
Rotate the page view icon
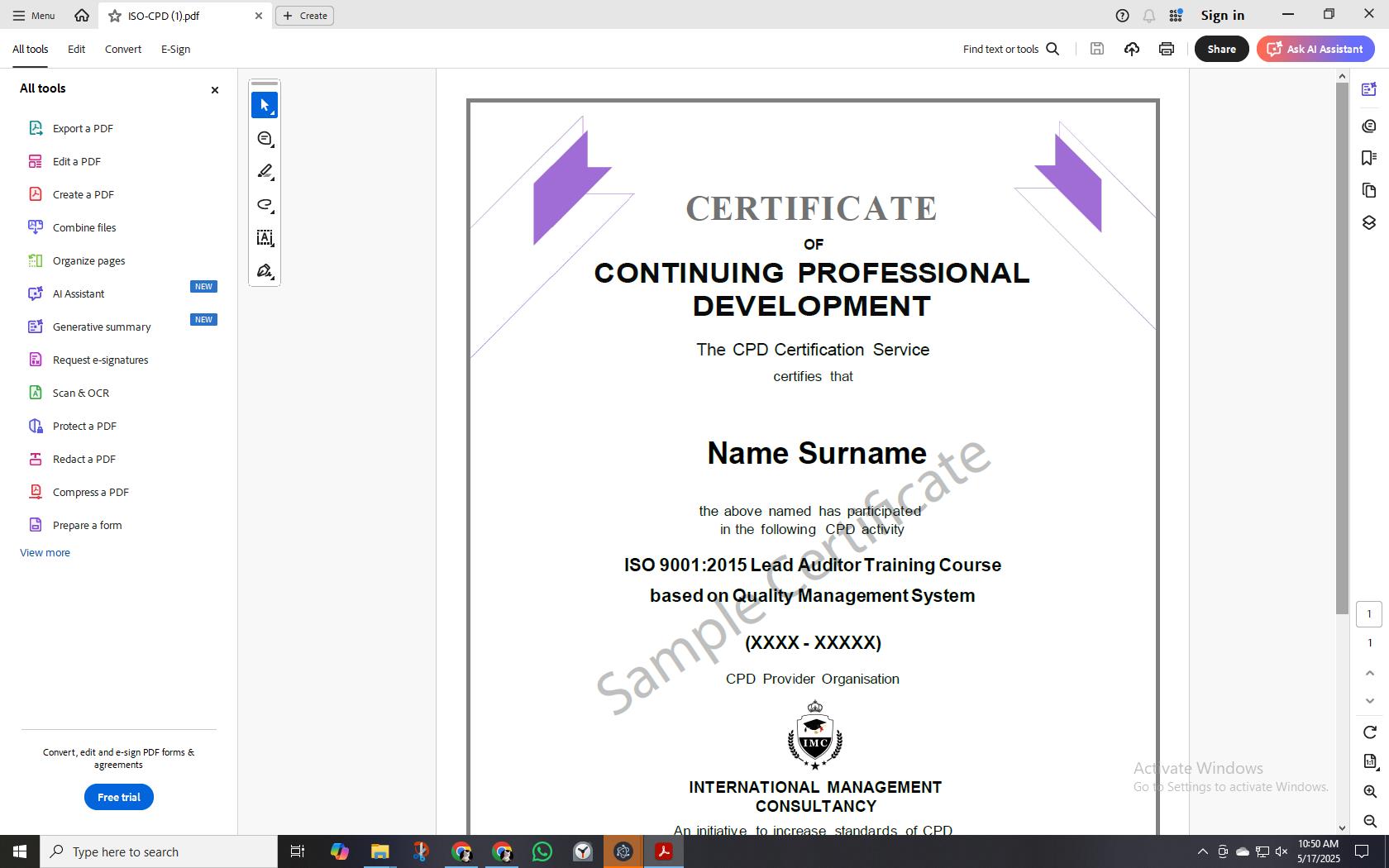point(1369,732)
